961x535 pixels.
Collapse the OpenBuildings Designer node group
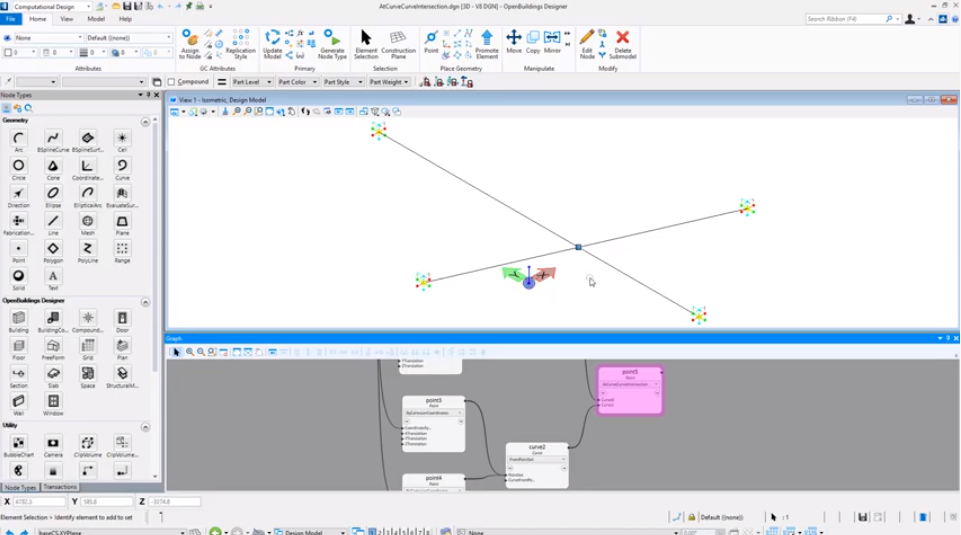(146, 301)
